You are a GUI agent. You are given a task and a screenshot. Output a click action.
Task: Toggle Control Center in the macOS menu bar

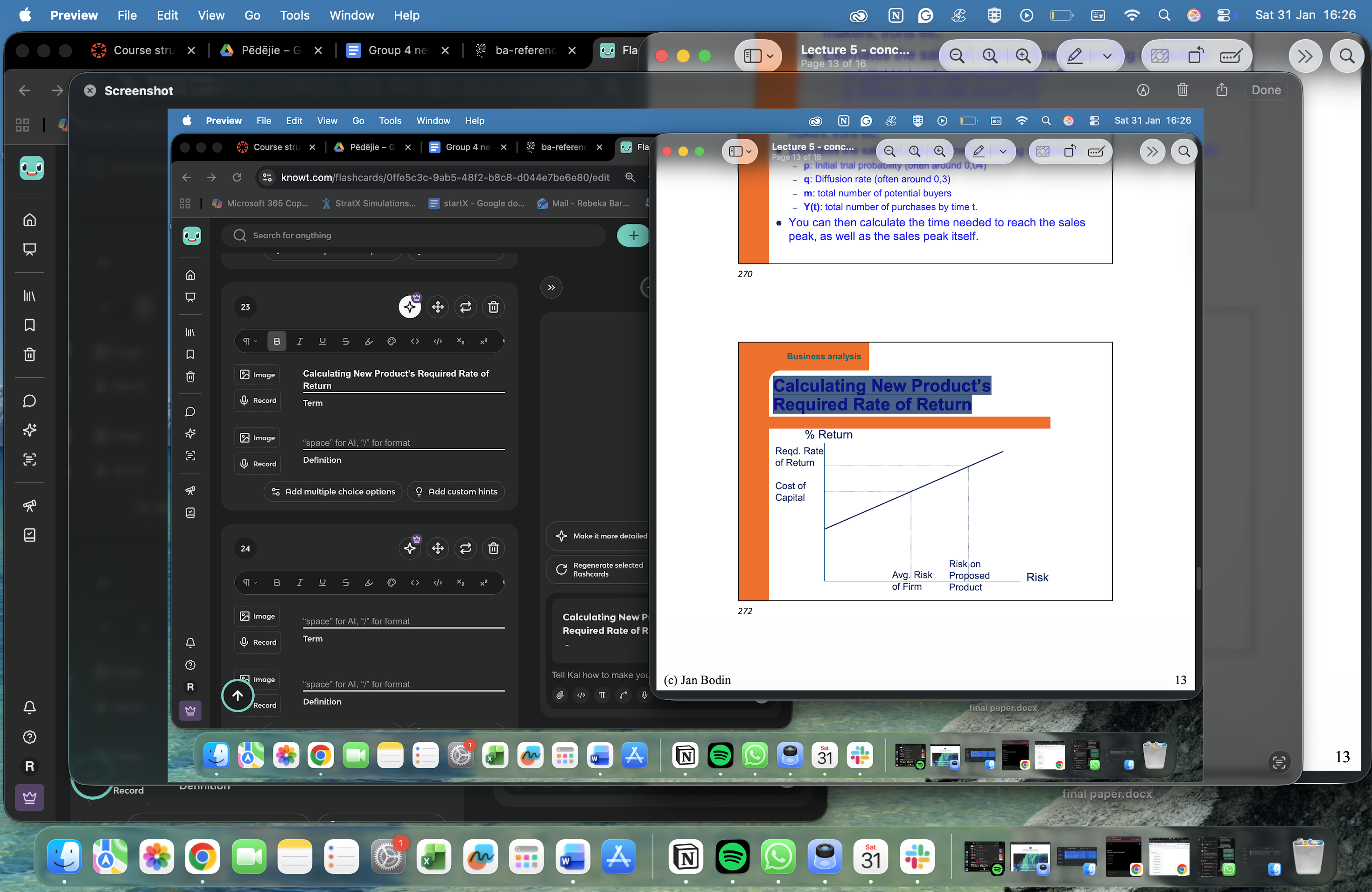tap(1223, 15)
